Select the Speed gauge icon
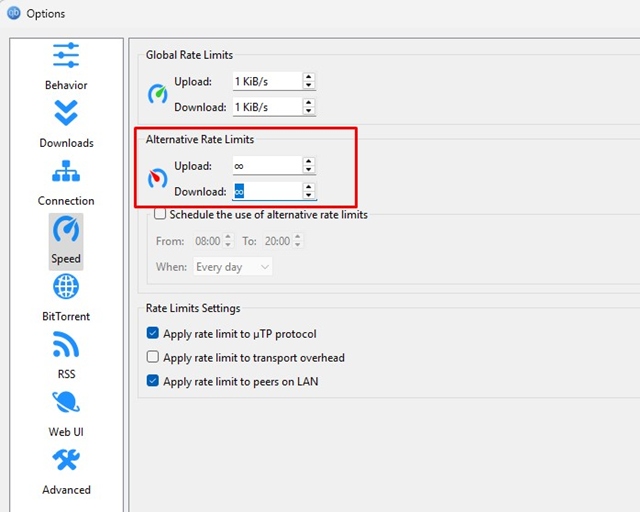 click(66, 230)
